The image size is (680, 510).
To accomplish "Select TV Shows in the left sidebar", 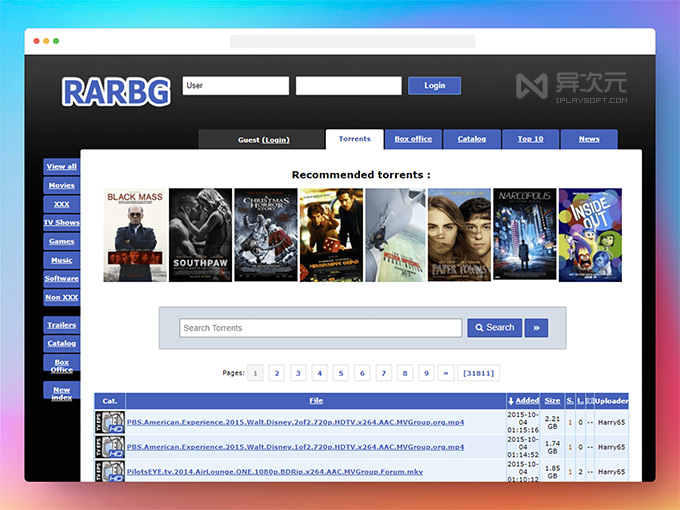I will pos(62,222).
